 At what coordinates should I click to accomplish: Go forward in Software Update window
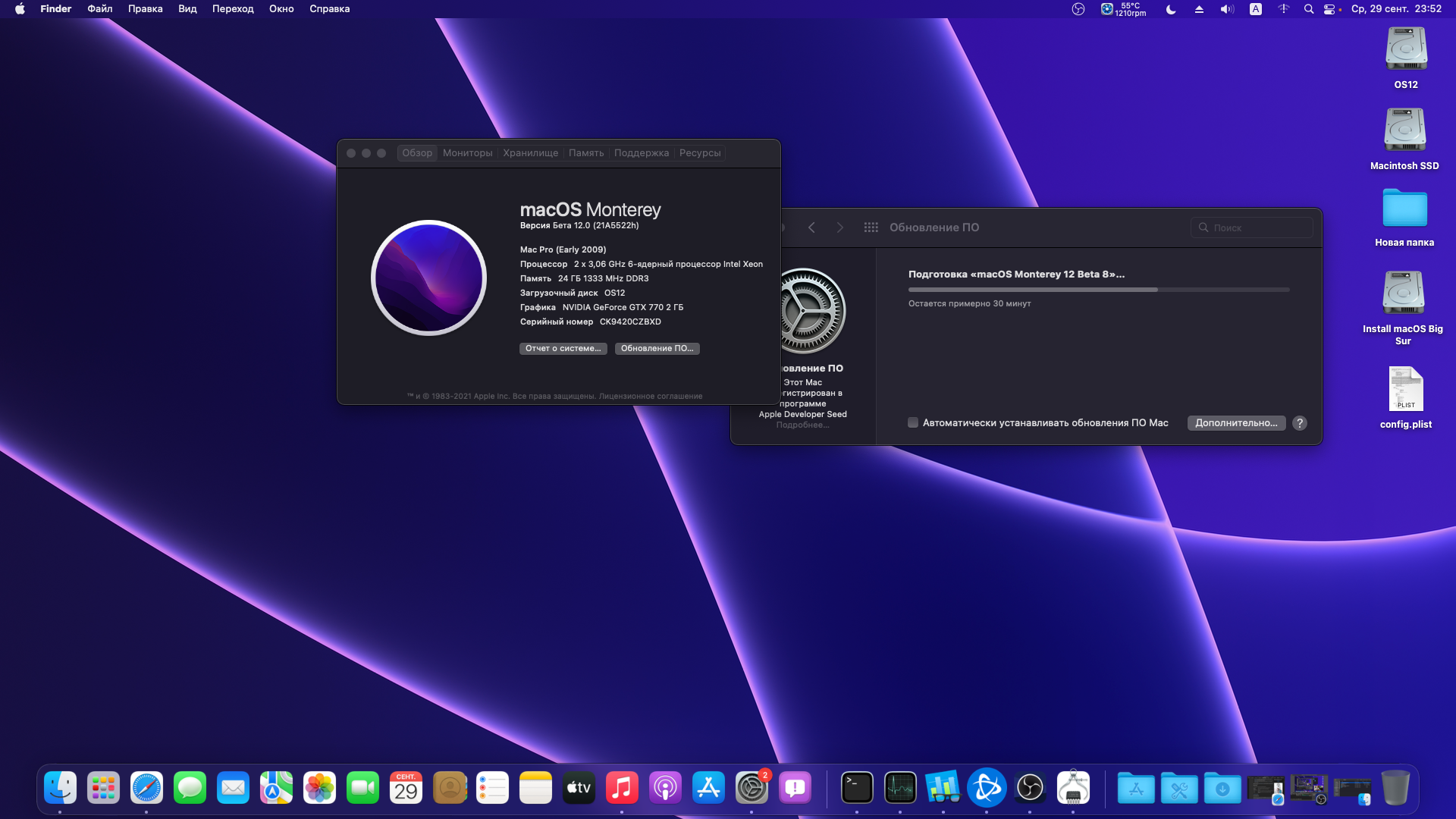(839, 227)
